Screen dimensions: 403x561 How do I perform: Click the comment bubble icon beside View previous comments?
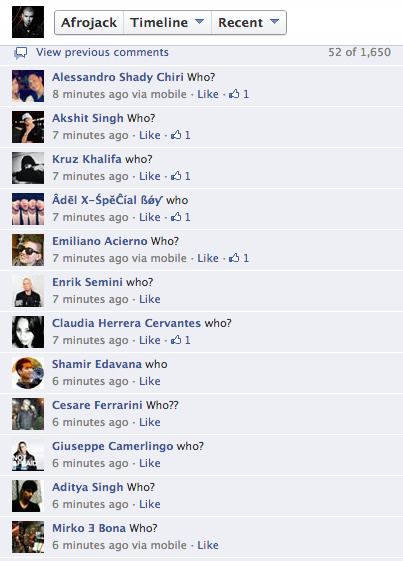20,53
